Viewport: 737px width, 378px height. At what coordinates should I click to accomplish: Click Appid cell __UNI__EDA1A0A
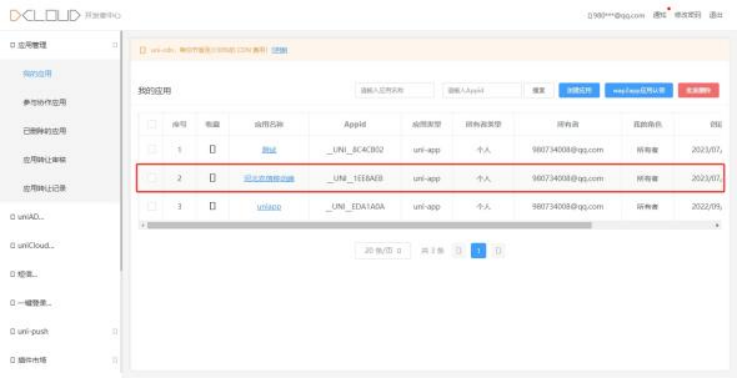tap(355, 207)
